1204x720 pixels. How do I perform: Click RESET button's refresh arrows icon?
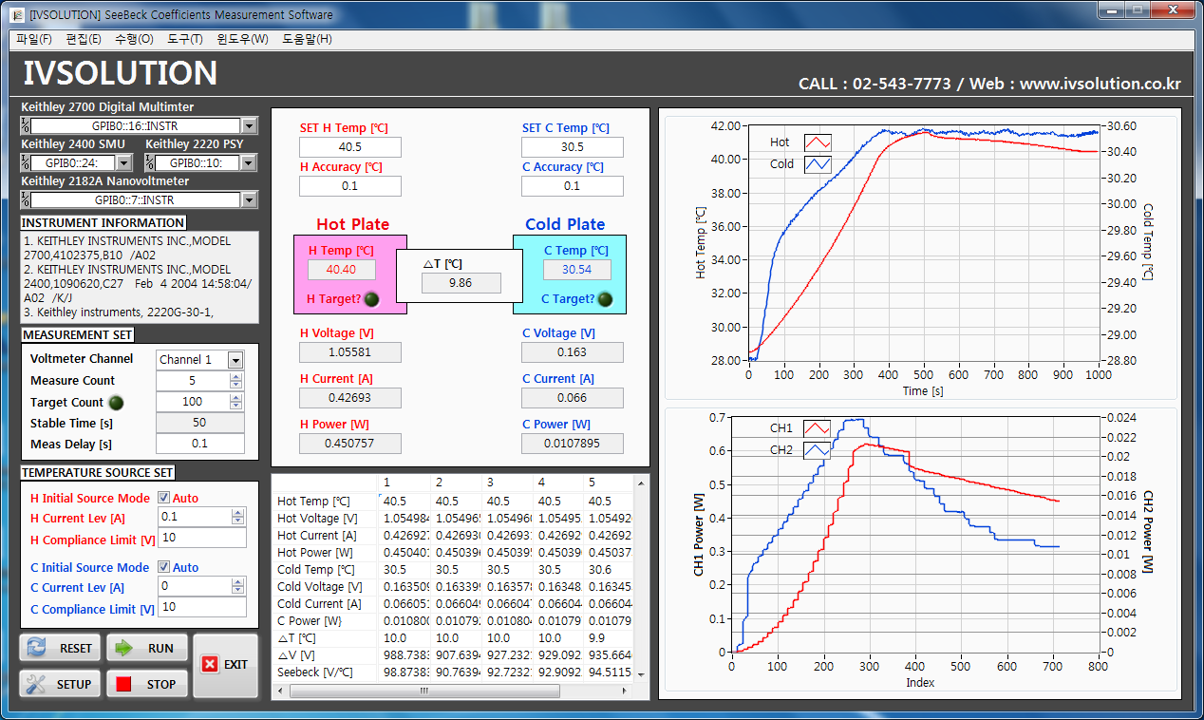tap(37, 648)
